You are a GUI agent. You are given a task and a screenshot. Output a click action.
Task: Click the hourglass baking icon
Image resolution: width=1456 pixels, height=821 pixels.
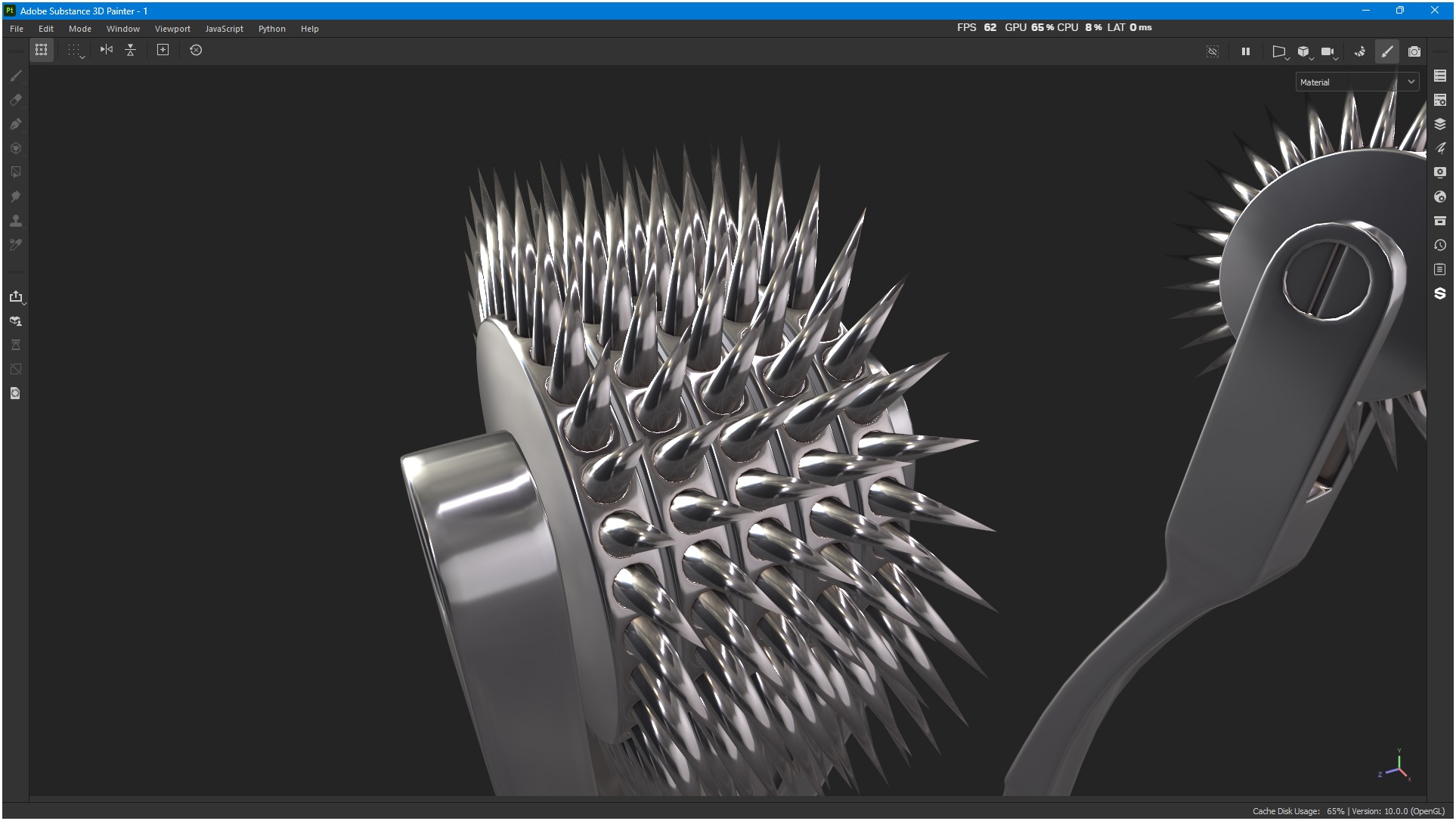pos(16,345)
